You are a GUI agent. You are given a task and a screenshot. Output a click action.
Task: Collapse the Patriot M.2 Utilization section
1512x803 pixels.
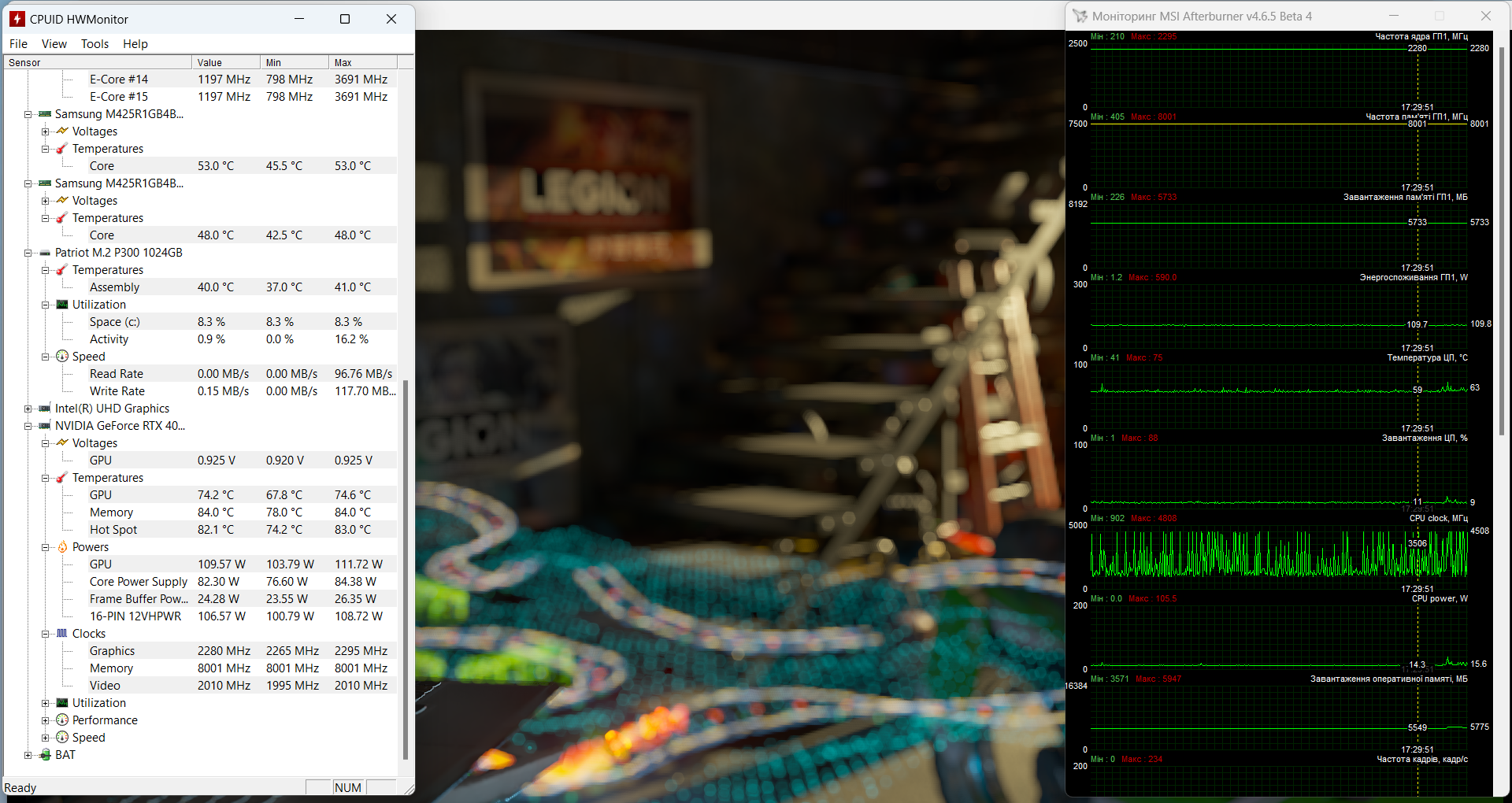click(45, 305)
